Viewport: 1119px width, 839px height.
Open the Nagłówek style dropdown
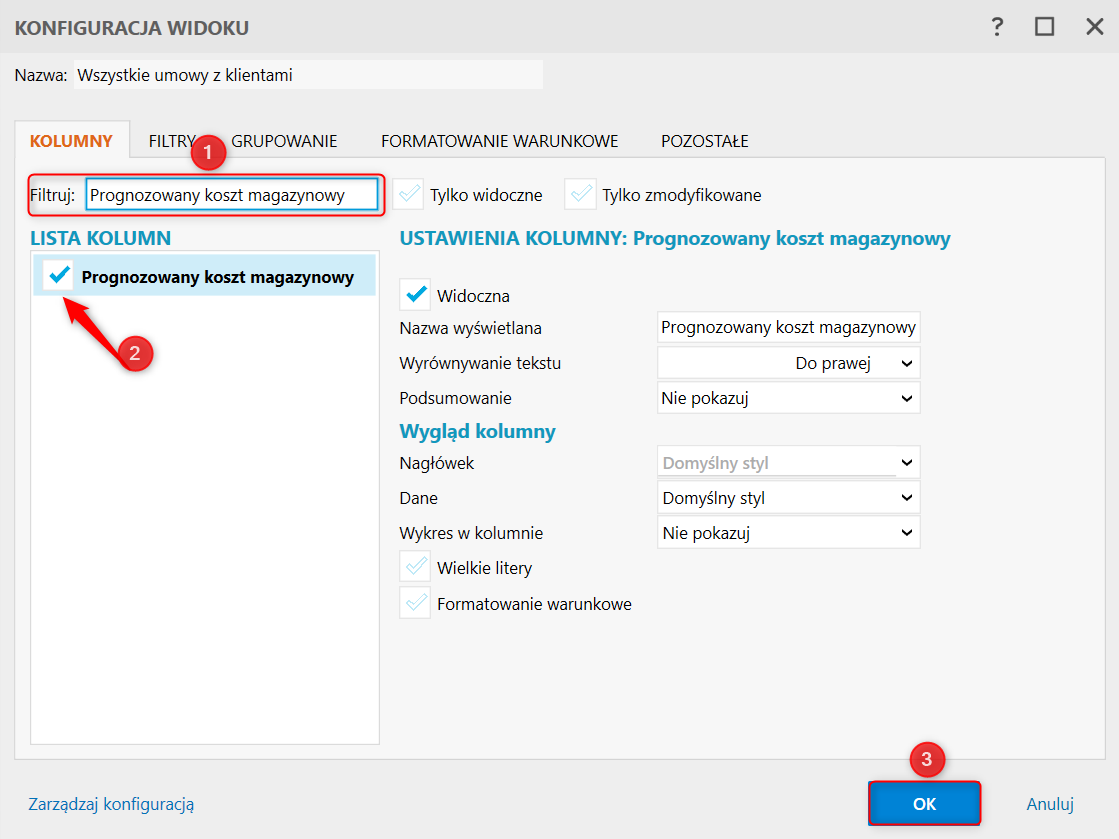pyautogui.click(x=788, y=463)
